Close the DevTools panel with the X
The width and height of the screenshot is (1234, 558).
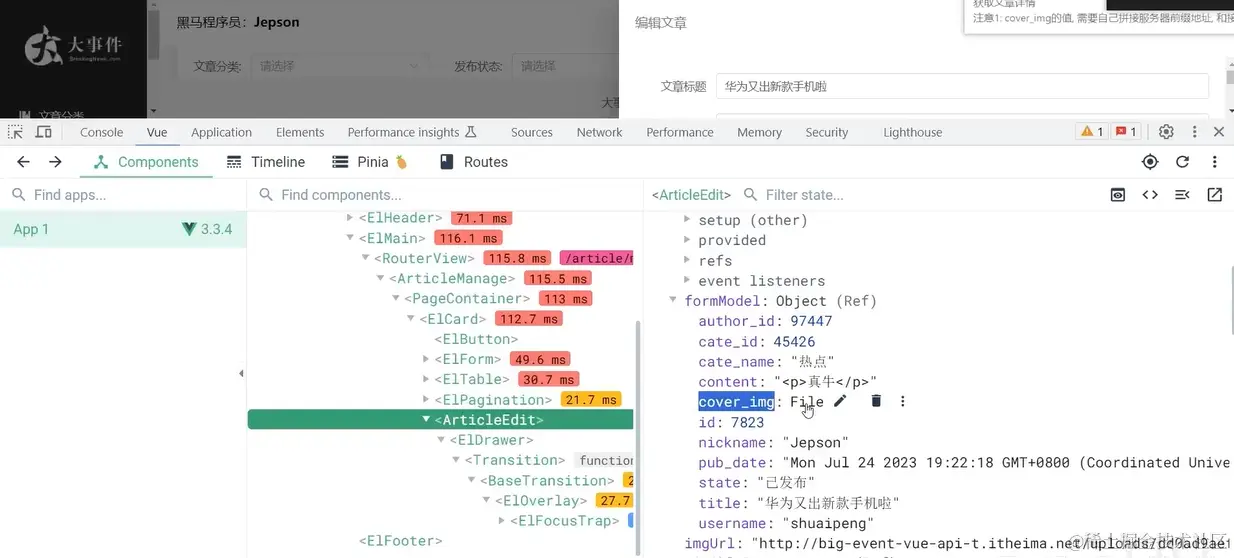[x=1218, y=132]
